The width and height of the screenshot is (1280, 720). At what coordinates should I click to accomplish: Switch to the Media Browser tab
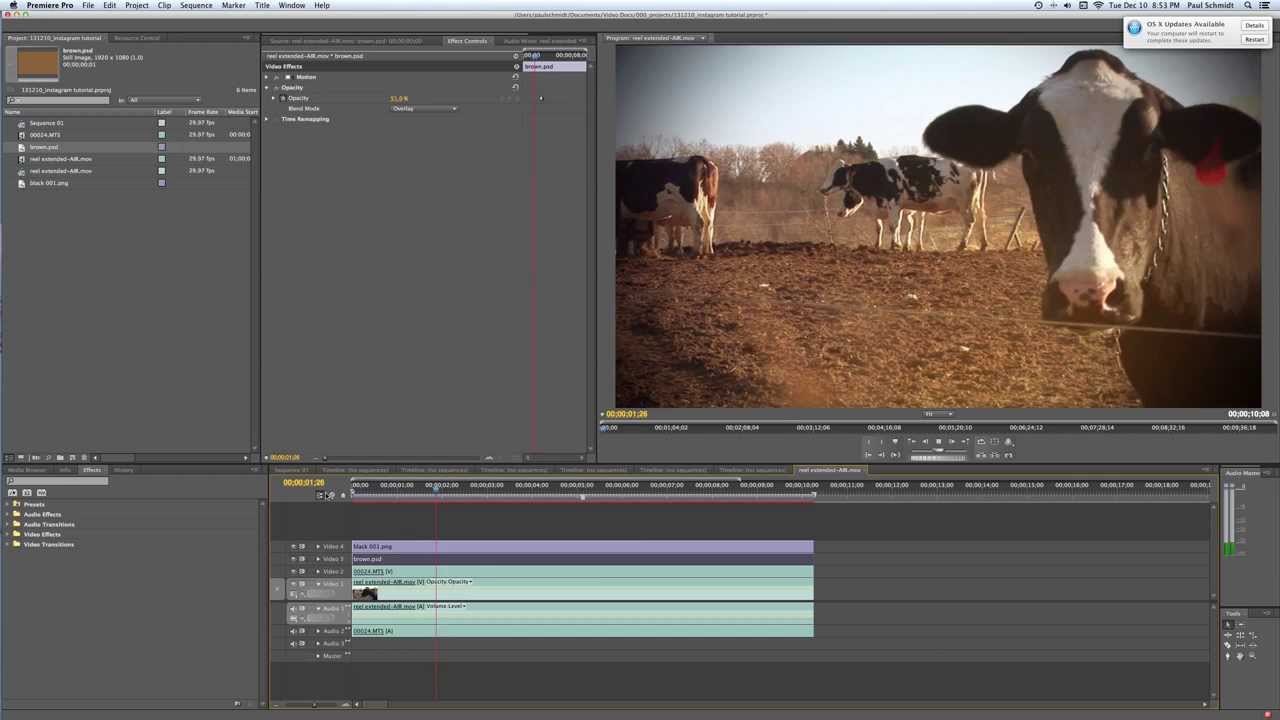tap(28, 470)
